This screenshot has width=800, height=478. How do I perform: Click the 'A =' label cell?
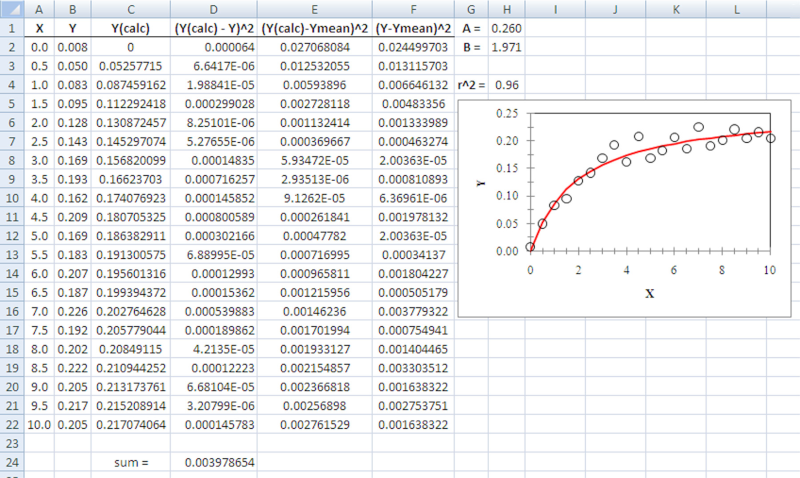471,28
